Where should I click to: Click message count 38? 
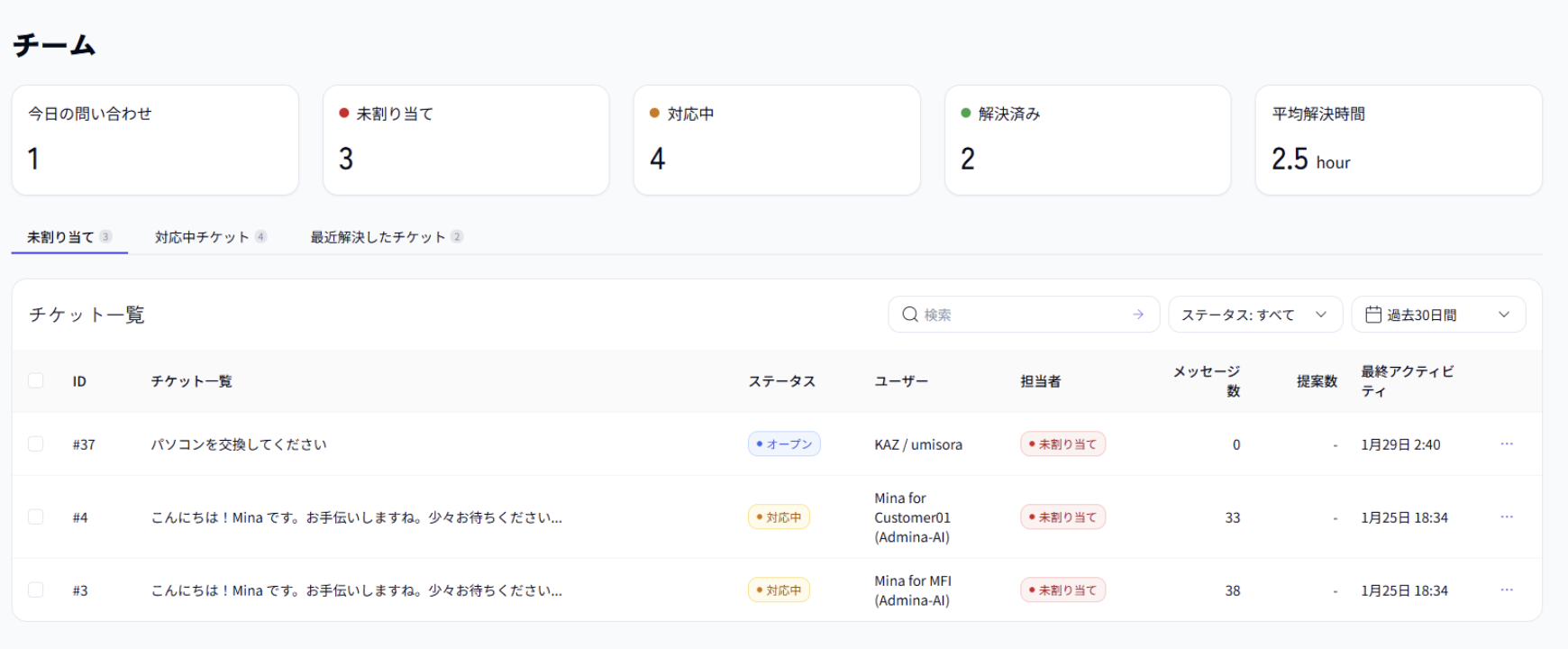point(1233,590)
